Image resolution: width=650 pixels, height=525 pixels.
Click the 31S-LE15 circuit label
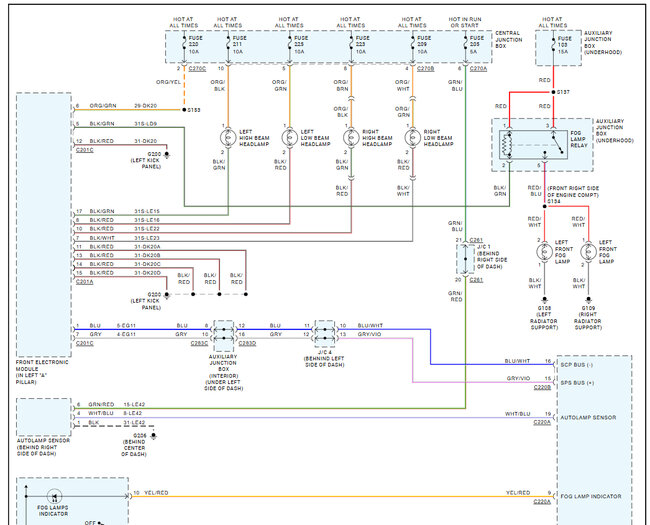(x=147, y=211)
